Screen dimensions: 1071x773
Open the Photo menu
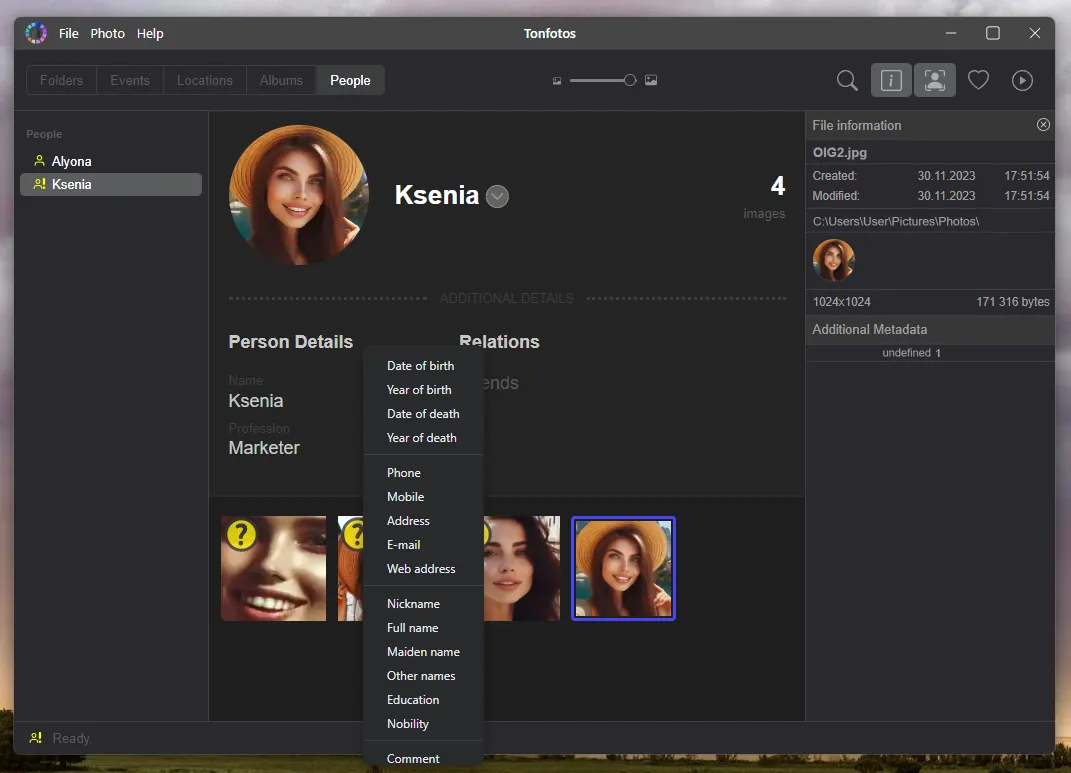[107, 33]
